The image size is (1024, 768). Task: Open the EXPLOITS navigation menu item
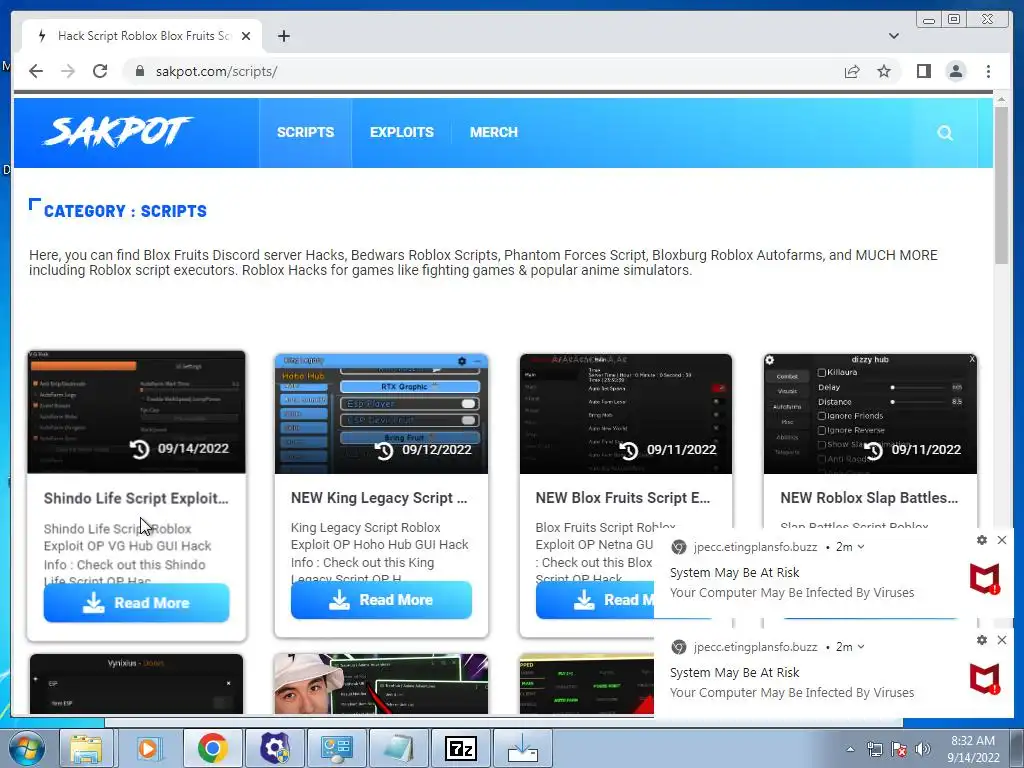click(x=402, y=133)
